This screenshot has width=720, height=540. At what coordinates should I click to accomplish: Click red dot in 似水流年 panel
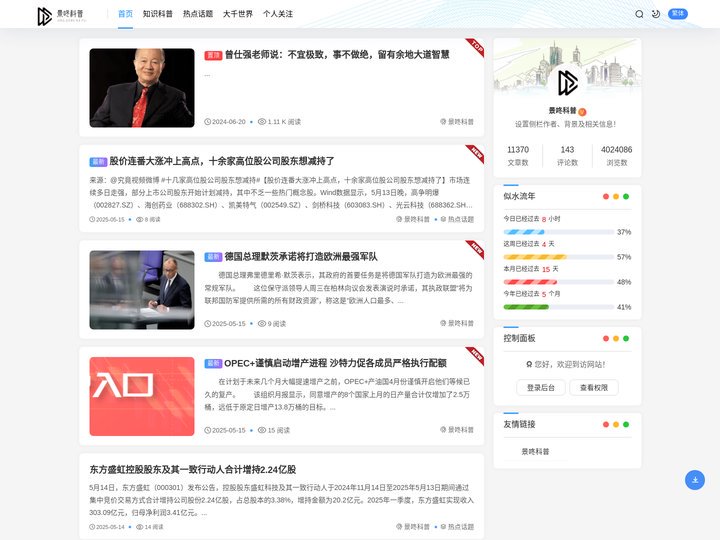[606, 197]
